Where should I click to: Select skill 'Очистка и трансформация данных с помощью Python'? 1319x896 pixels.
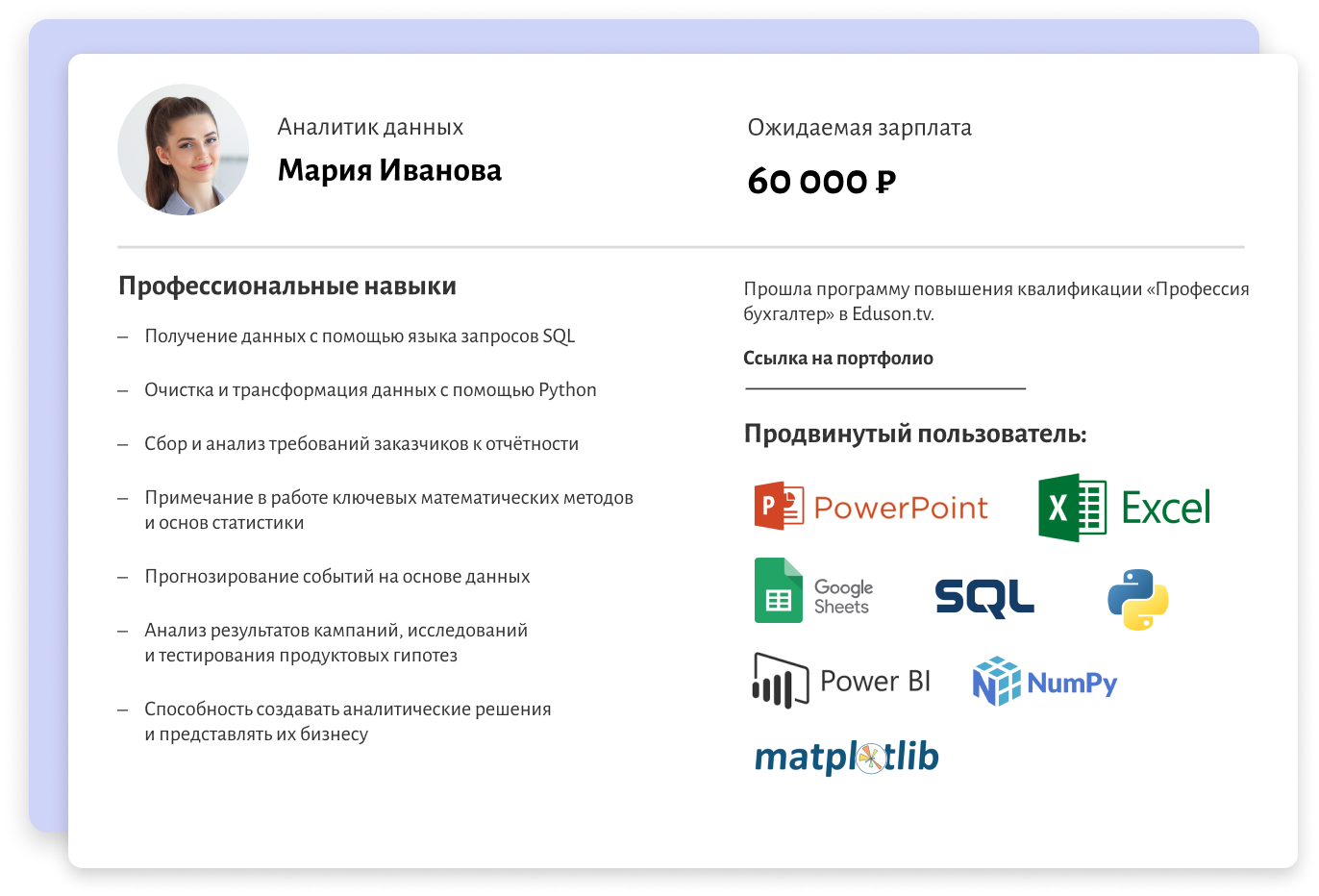pos(370,390)
